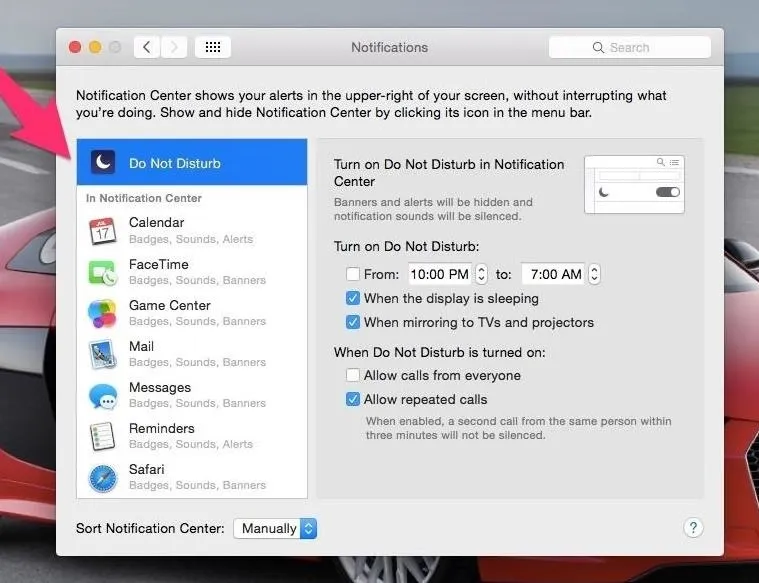Viewport: 759px width, 583px height.
Task: Minimize window with the yellow button
Action: point(95,47)
